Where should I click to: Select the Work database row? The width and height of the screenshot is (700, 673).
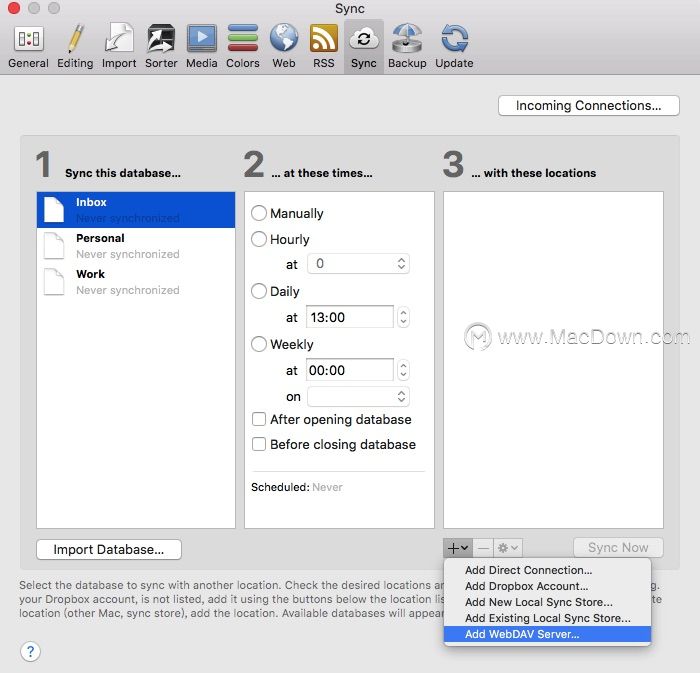click(136, 282)
